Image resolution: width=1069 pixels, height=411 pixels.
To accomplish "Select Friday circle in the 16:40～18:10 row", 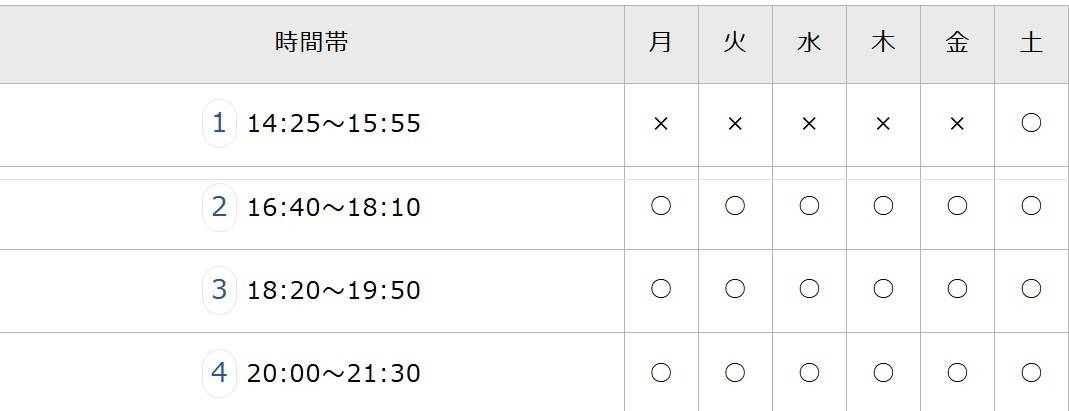I will pyautogui.click(x=957, y=207).
